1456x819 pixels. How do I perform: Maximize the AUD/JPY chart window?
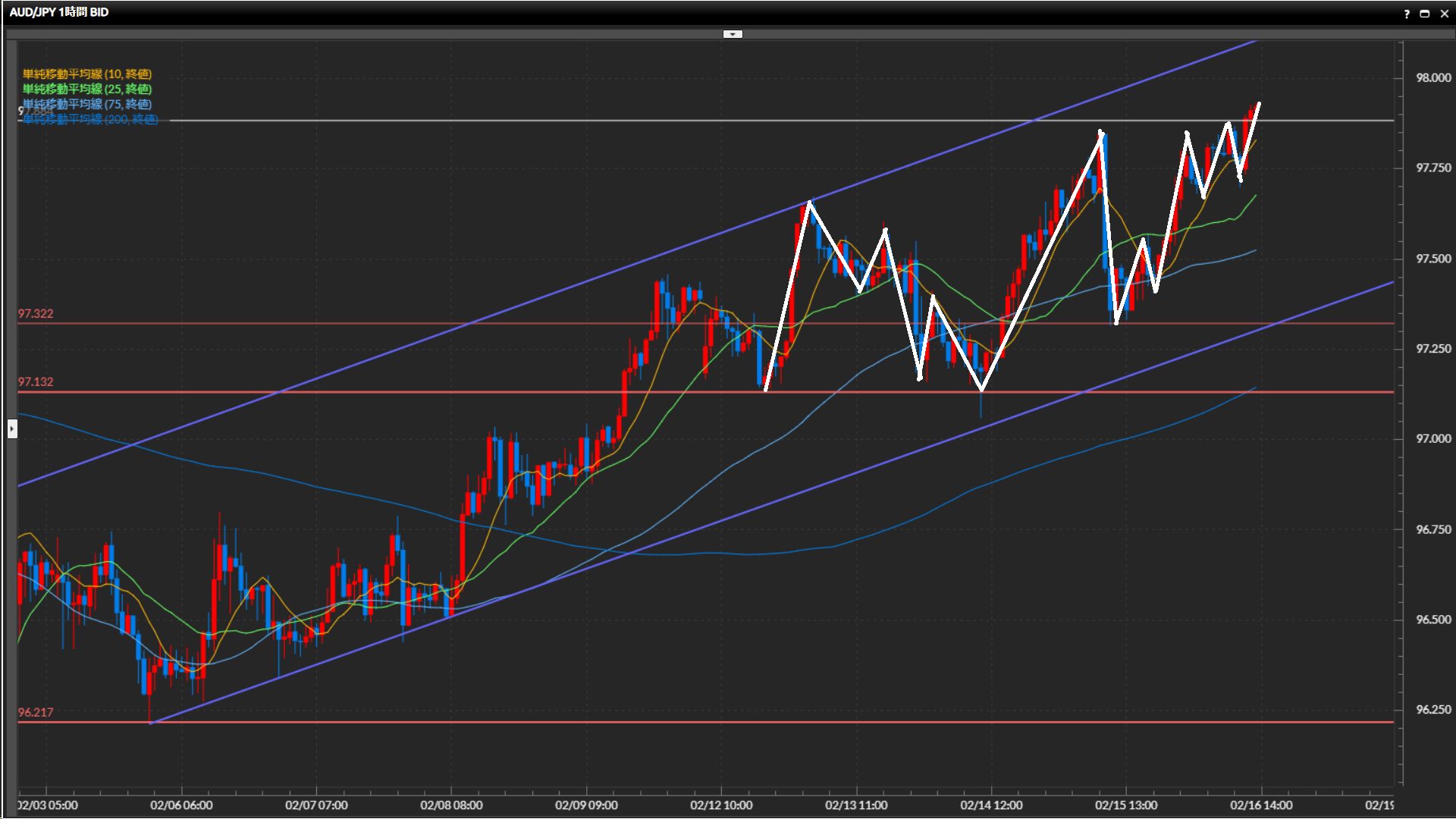(1425, 14)
